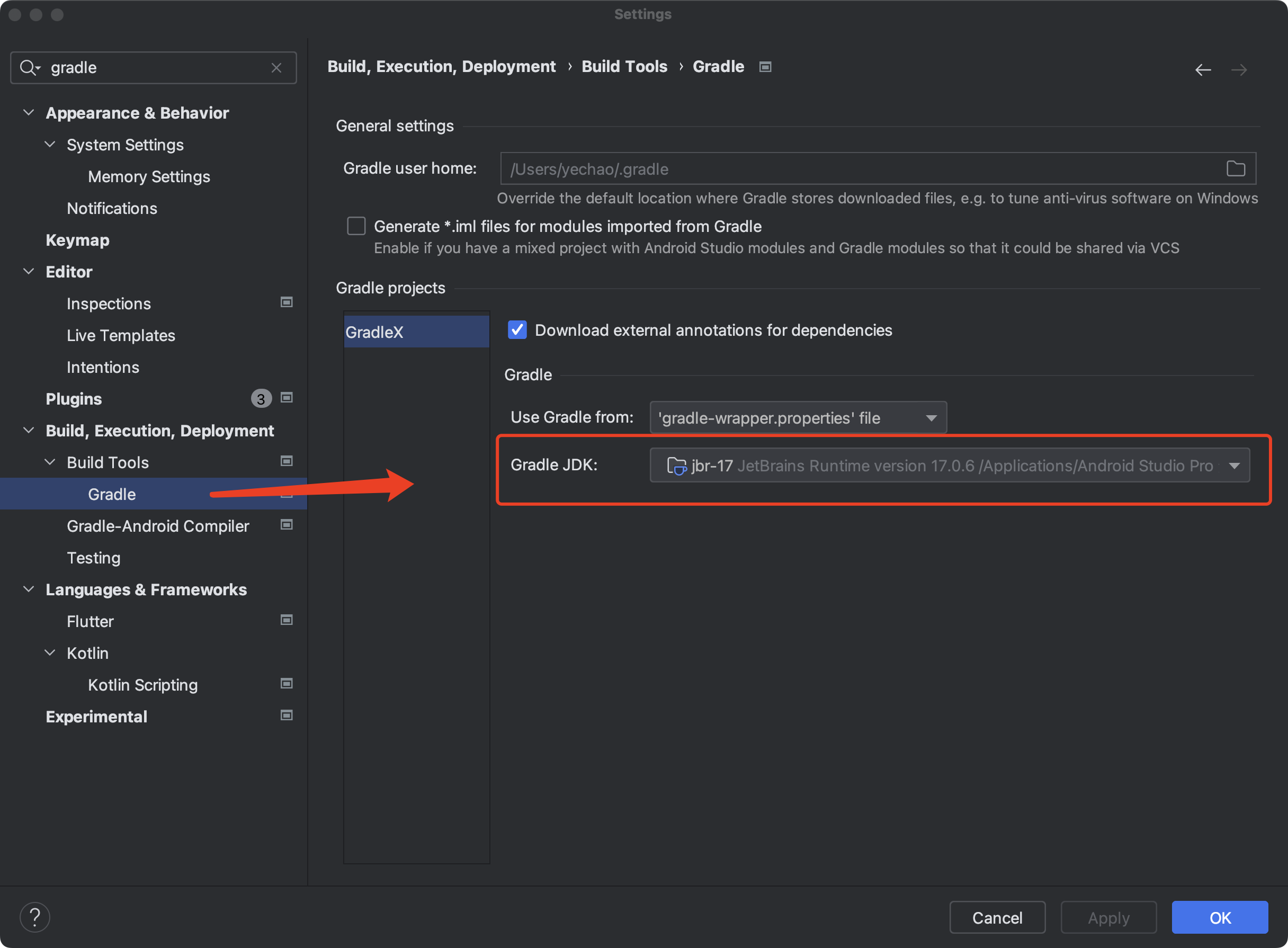
Task: Enable Generate *.iml files for modules
Action: (356, 225)
